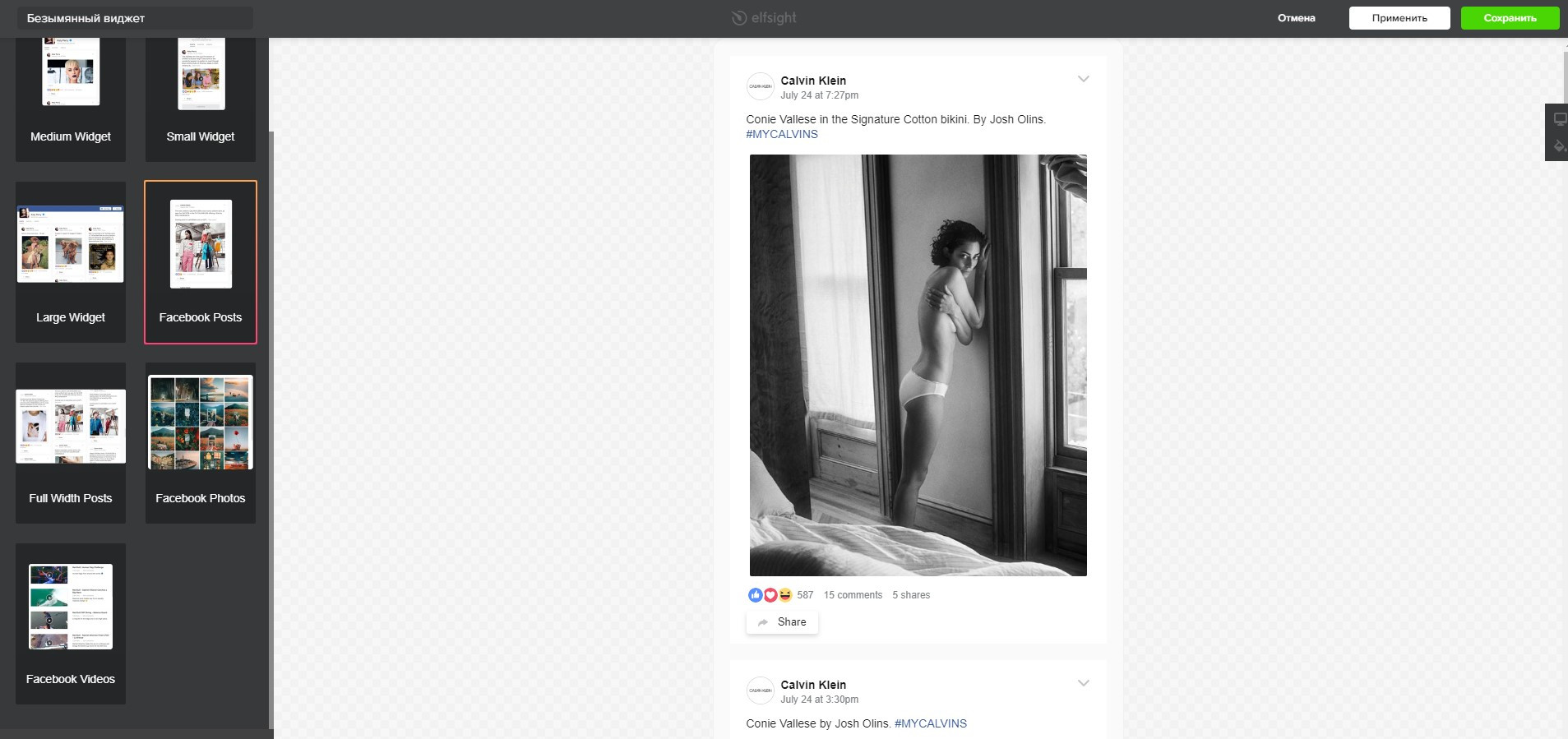Open the 5 shares link
Viewport: 1568px width, 739px height.
point(911,595)
